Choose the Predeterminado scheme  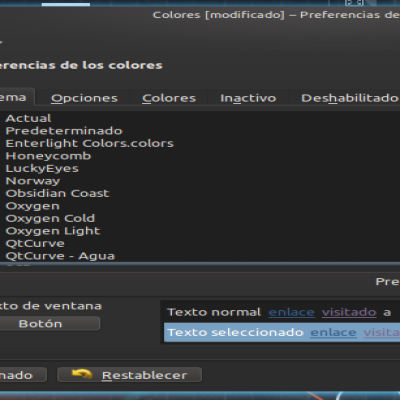coord(64,131)
